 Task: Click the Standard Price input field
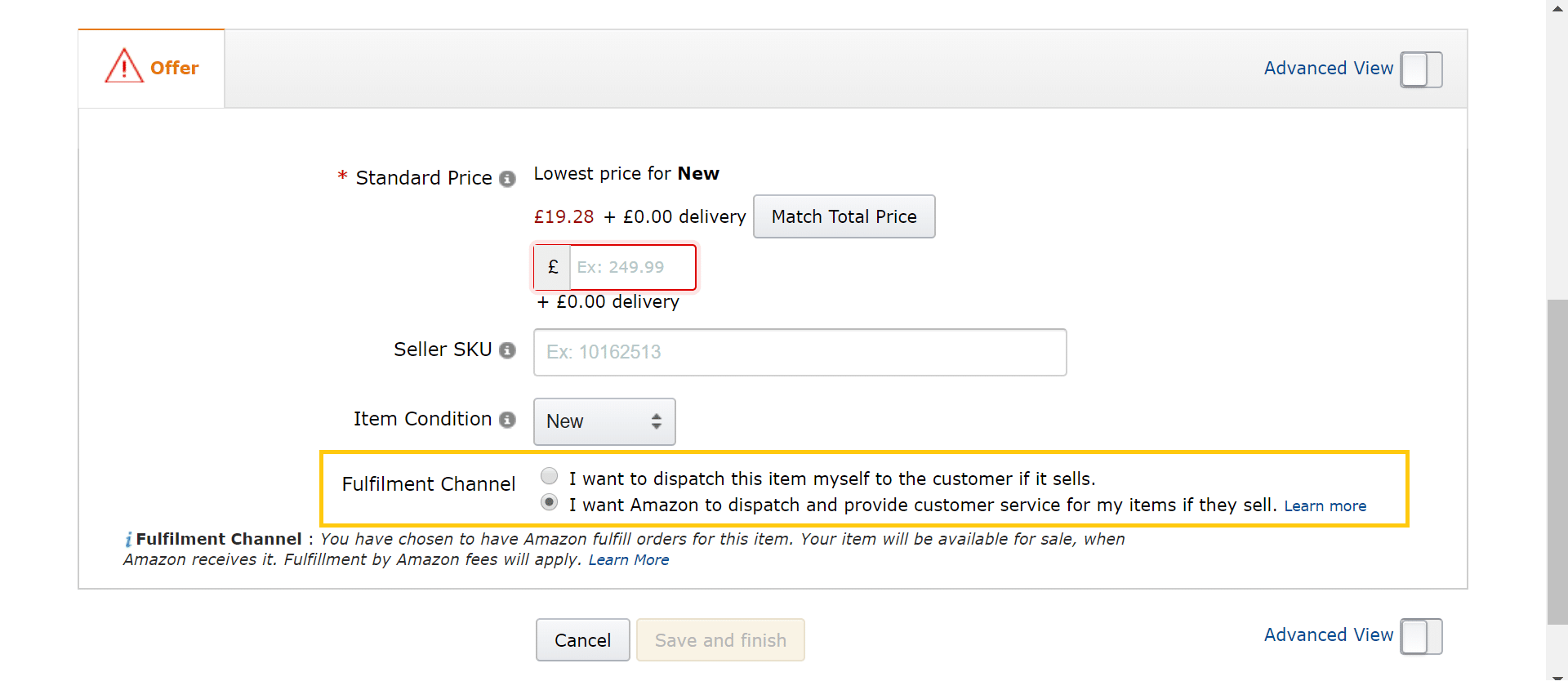(633, 267)
